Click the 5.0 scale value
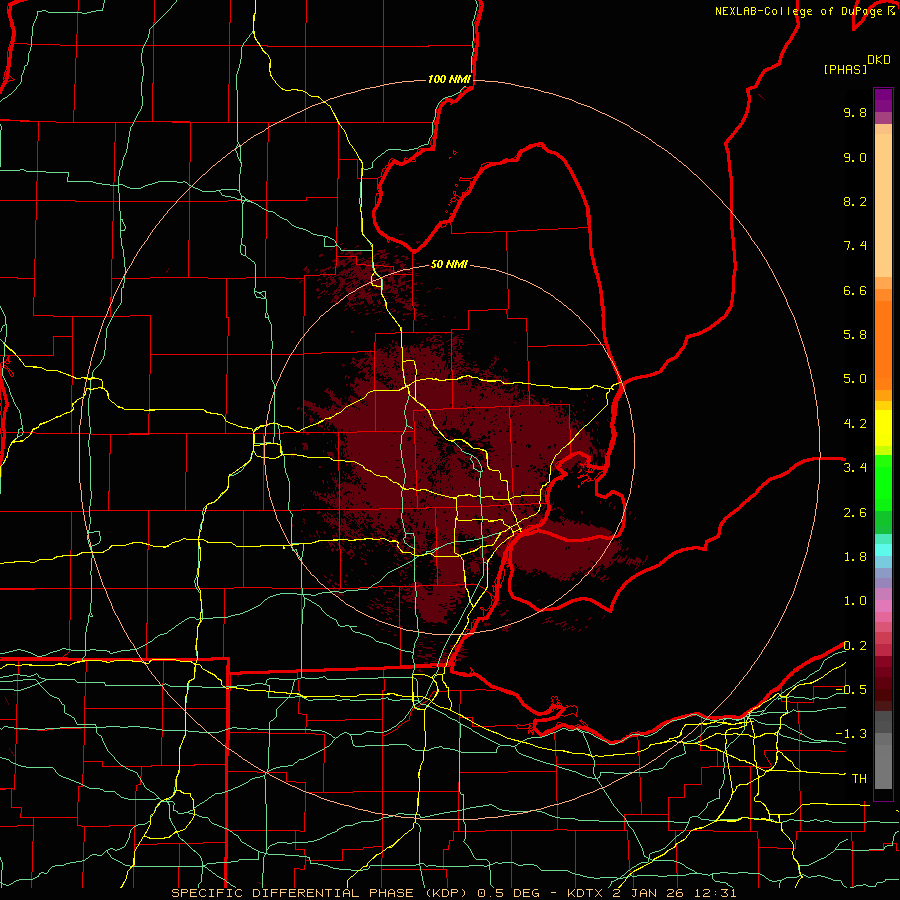The width and height of the screenshot is (900, 900). [x=855, y=379]
